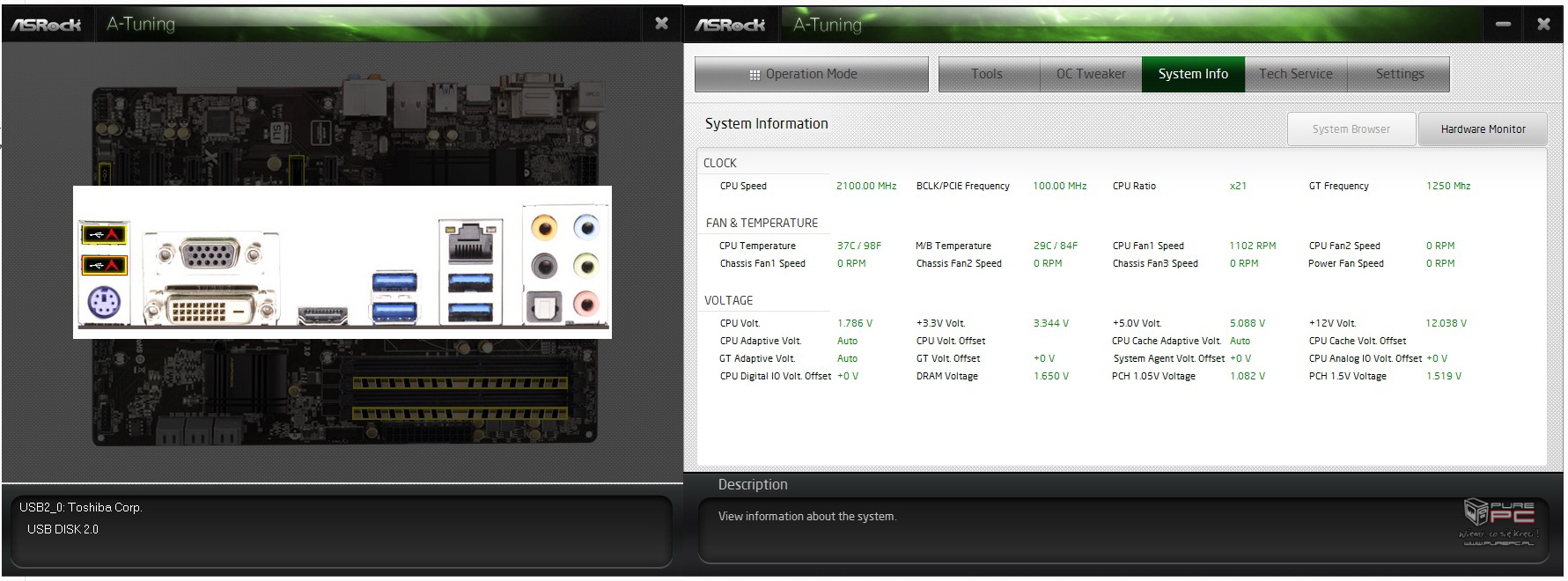Click the HDMI port on the I/O panel

[x=323, y=316]
